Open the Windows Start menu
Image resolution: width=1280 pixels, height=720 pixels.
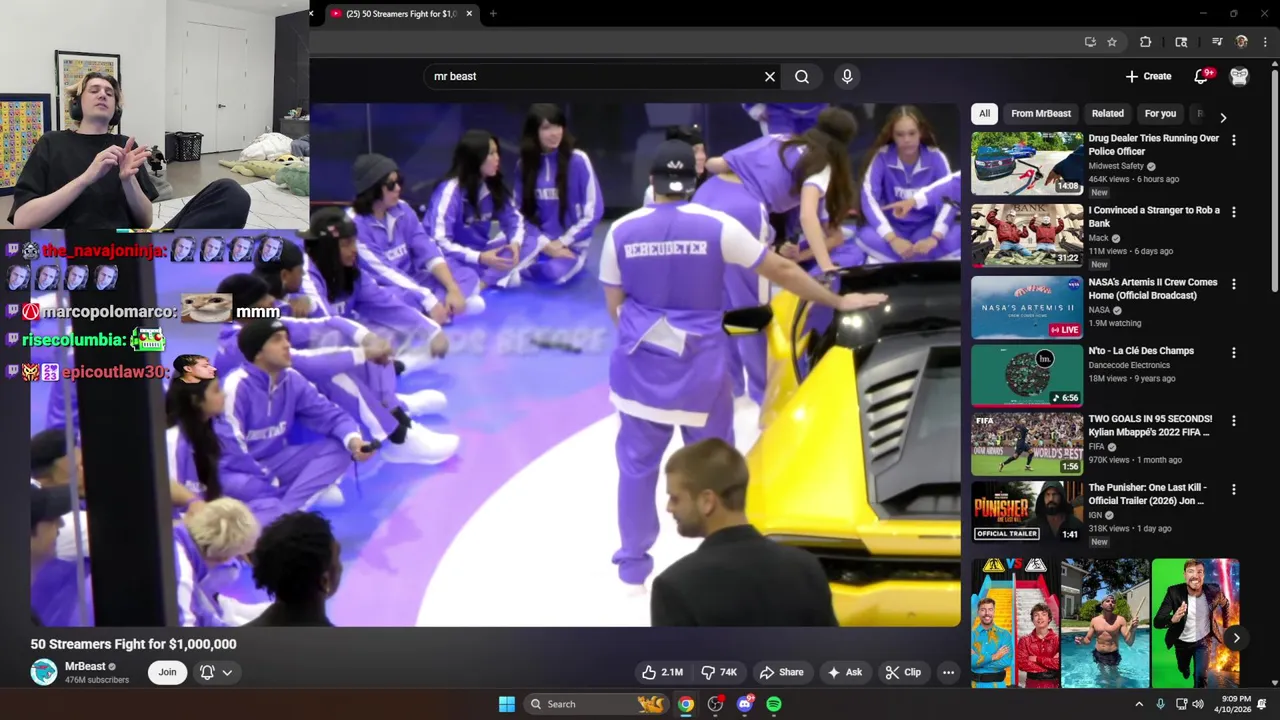507,704
